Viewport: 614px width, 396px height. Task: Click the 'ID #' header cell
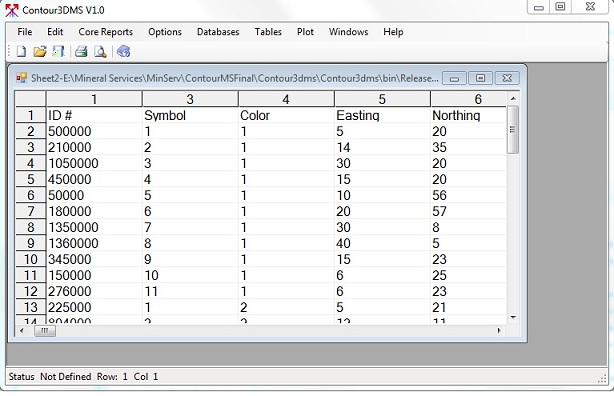pyautogui.click(x=94, y=115)
